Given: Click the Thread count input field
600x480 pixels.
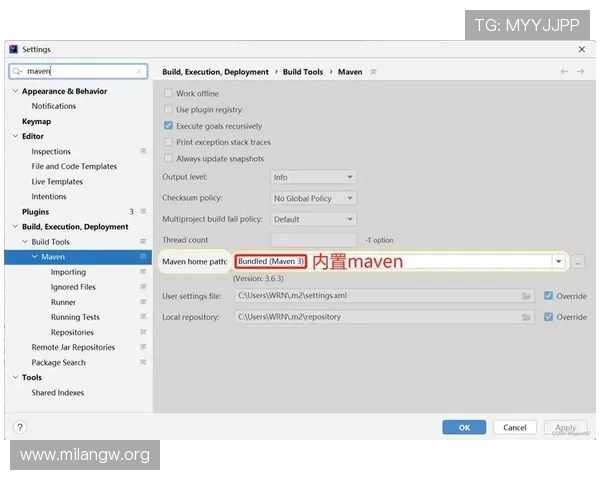Looking at the screenshot, I should coord(313,240).
